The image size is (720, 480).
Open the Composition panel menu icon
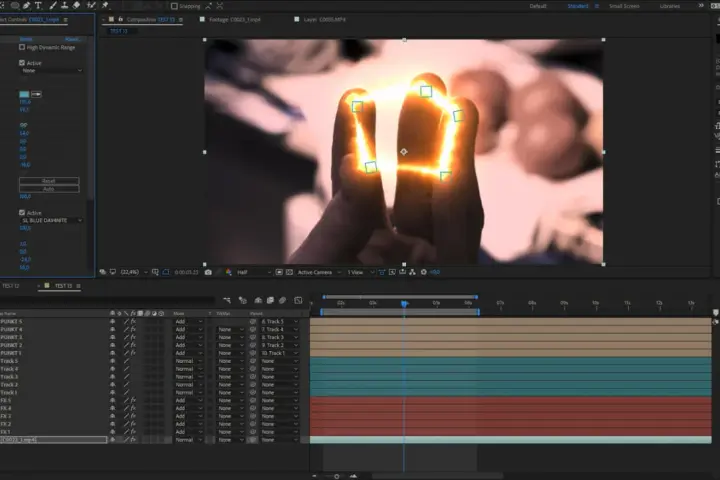[x=180, y=20]
